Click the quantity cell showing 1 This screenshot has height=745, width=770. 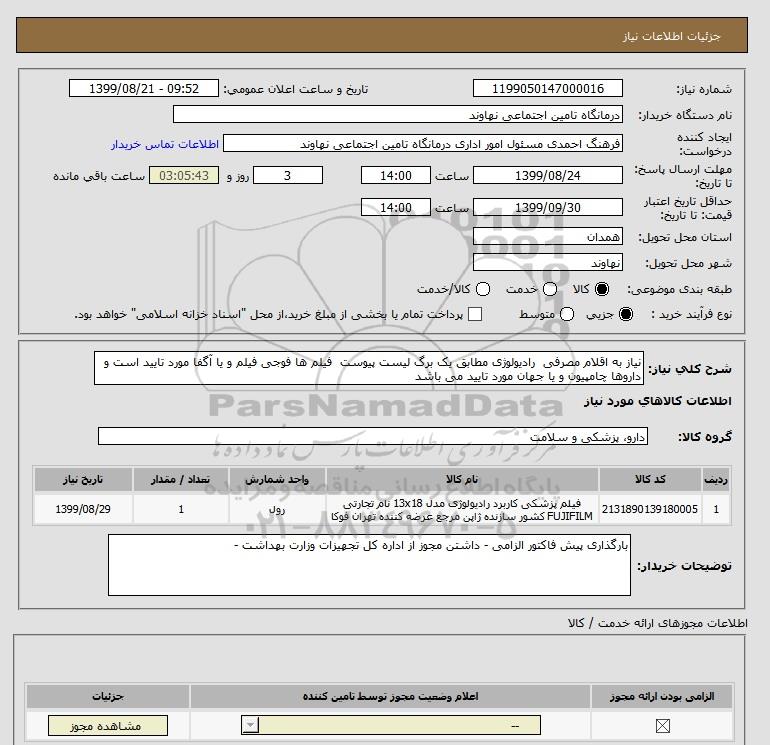pyautogui.click(x=181, y=509)
